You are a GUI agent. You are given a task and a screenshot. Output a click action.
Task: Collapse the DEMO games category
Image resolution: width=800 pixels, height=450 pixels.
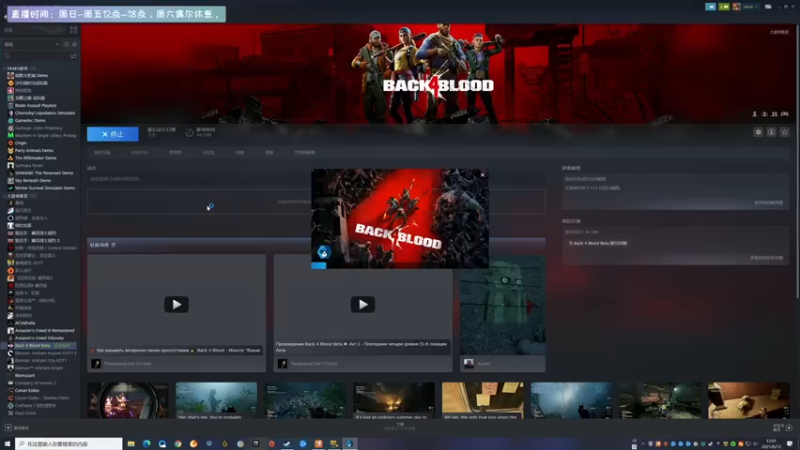click(5, 68)
